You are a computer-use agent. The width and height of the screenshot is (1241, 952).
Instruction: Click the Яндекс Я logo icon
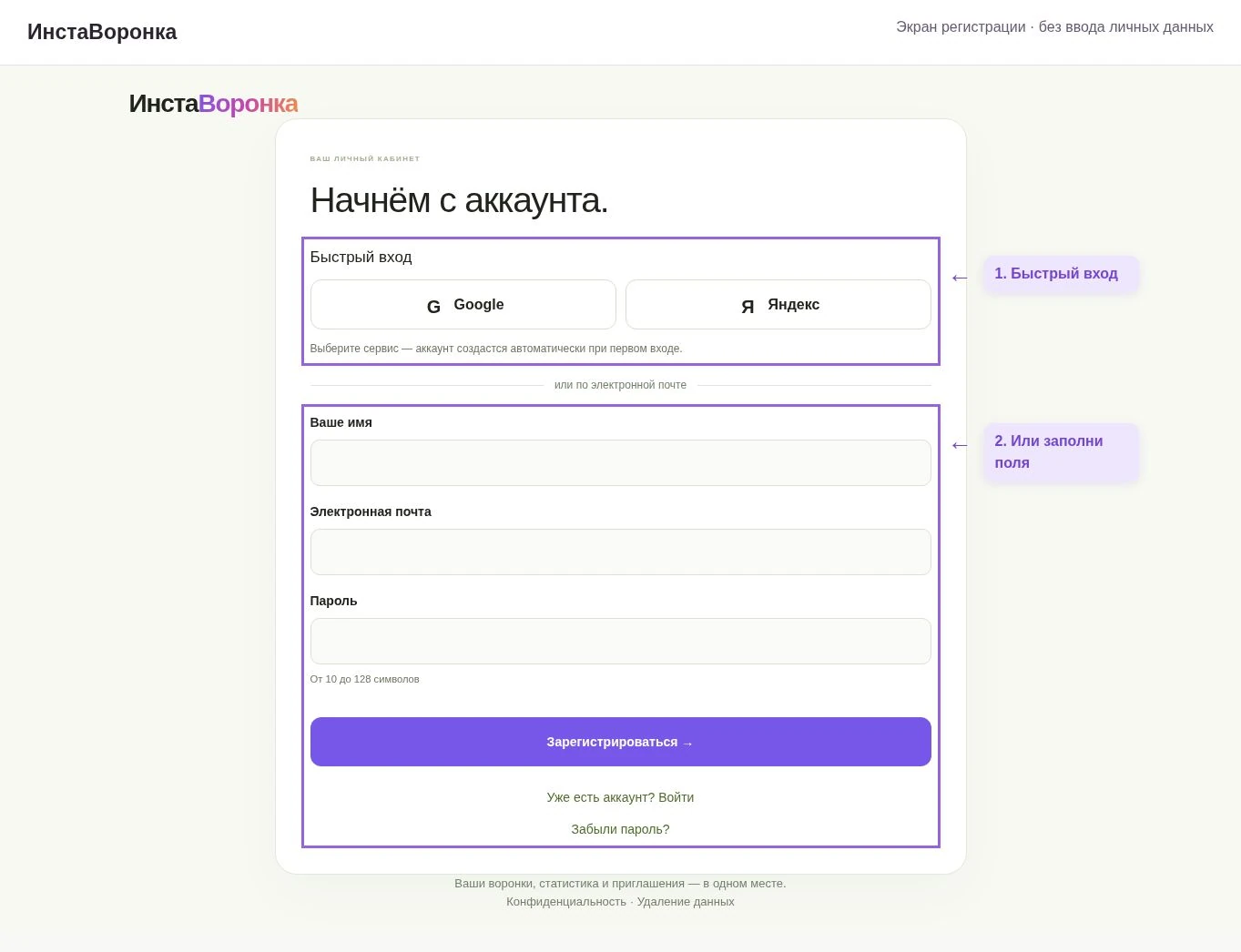[x=748, y=307]
